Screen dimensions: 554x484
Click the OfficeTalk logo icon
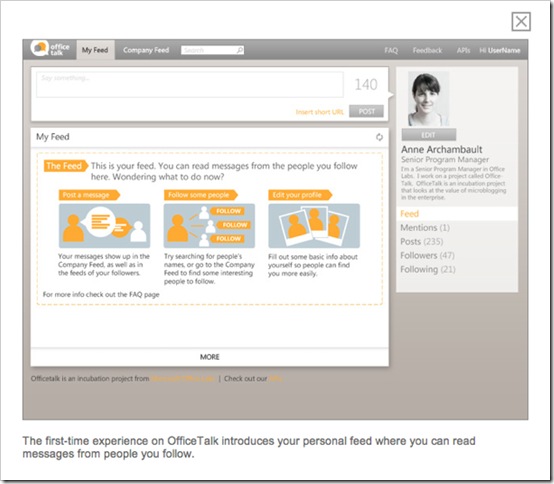point(40,48)
